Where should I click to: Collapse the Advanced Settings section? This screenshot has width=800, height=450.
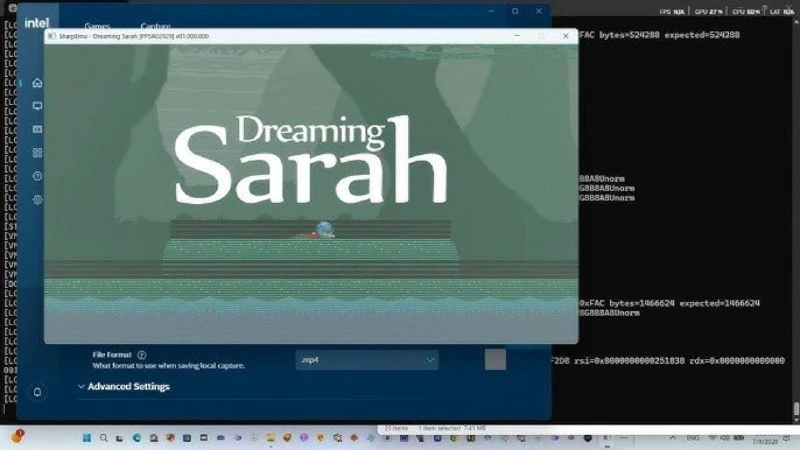(x=124, y=386)
